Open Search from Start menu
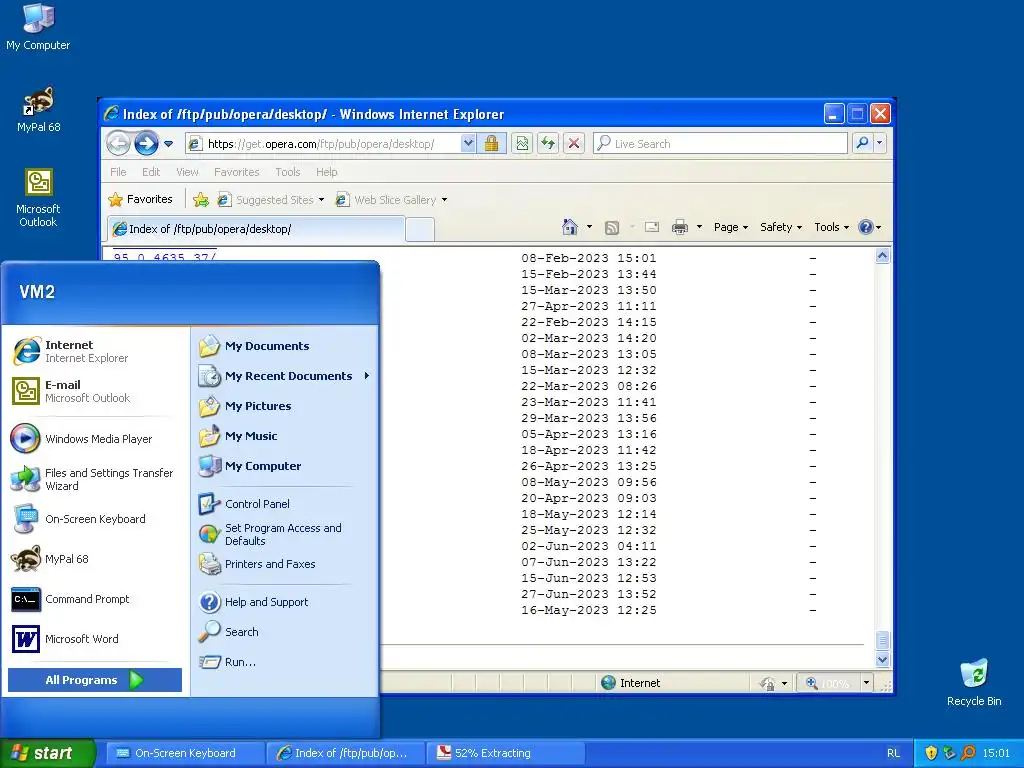 click(284, 632)
